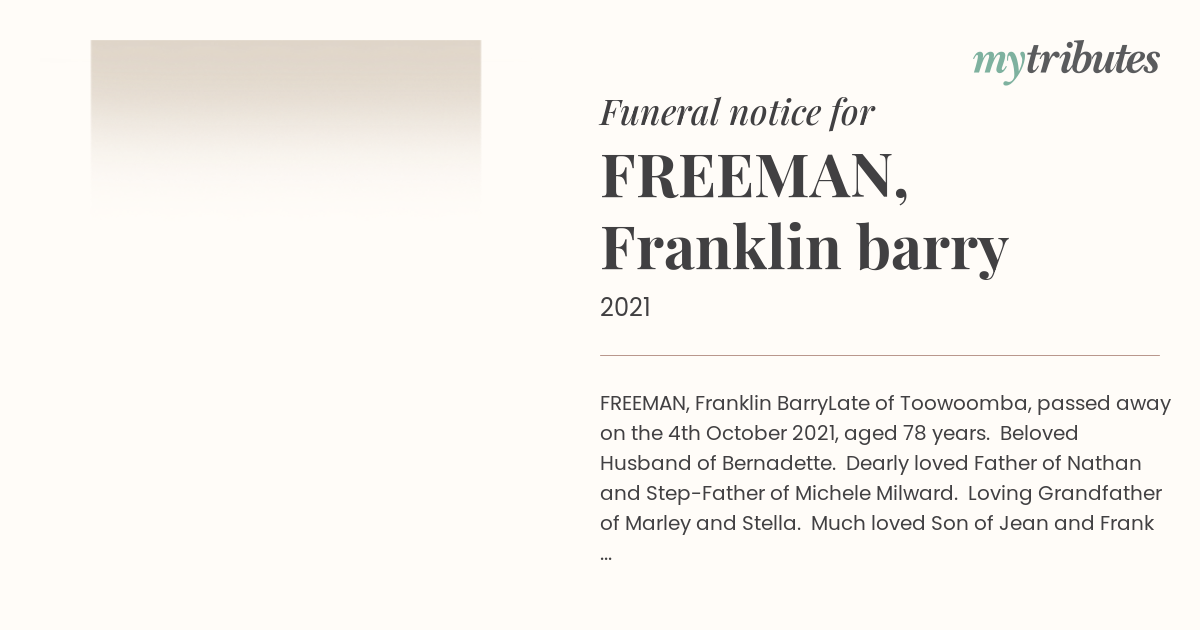Click the word Toowoomba in the notice
Image resolution: width=1200 pixels, height=630 pixels.
click(963, 404)
